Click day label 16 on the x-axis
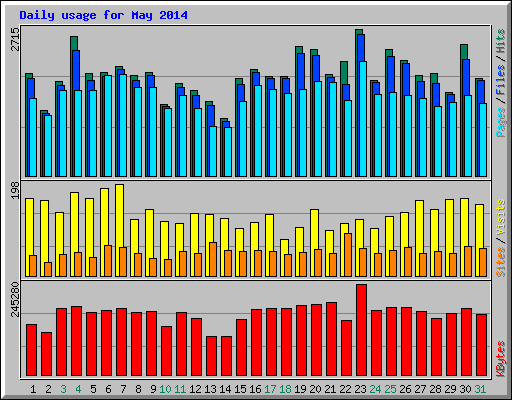The width and height of the screenshot is (512, 400). tap(255, 389)
